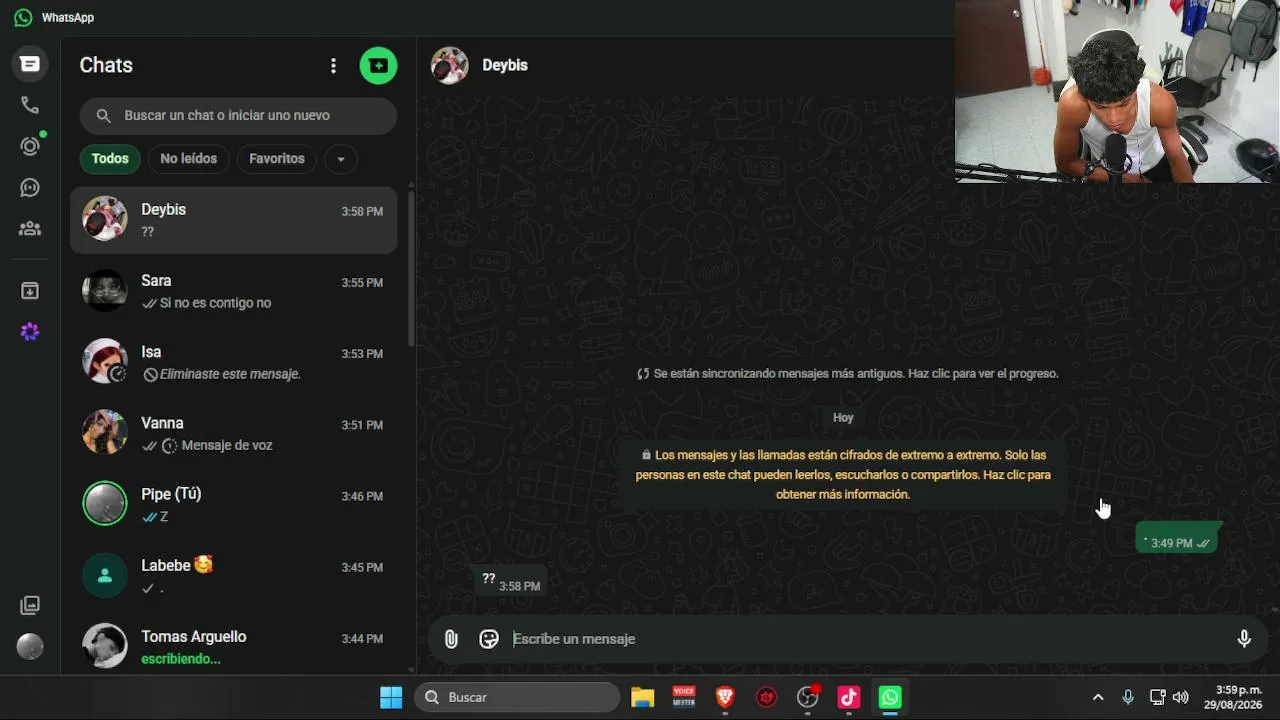This screenshot has width=1280, height=720.
Task: Click the chat list scrollbar
Action: click(x=411, y=268)
